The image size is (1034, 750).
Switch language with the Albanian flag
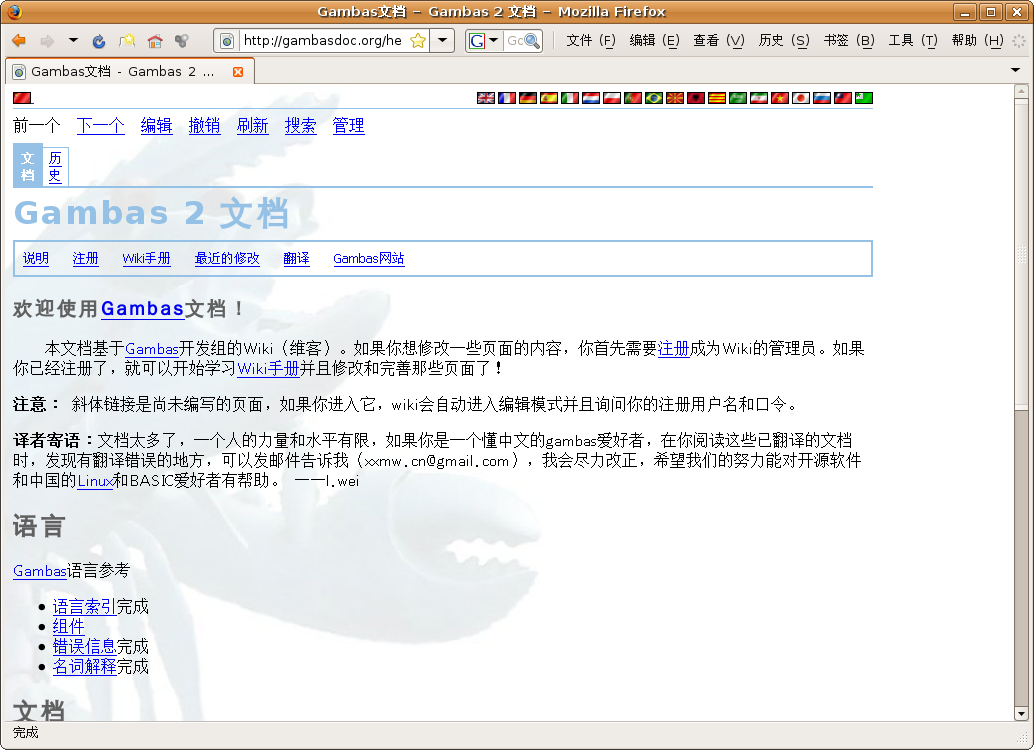coord(696,98)
